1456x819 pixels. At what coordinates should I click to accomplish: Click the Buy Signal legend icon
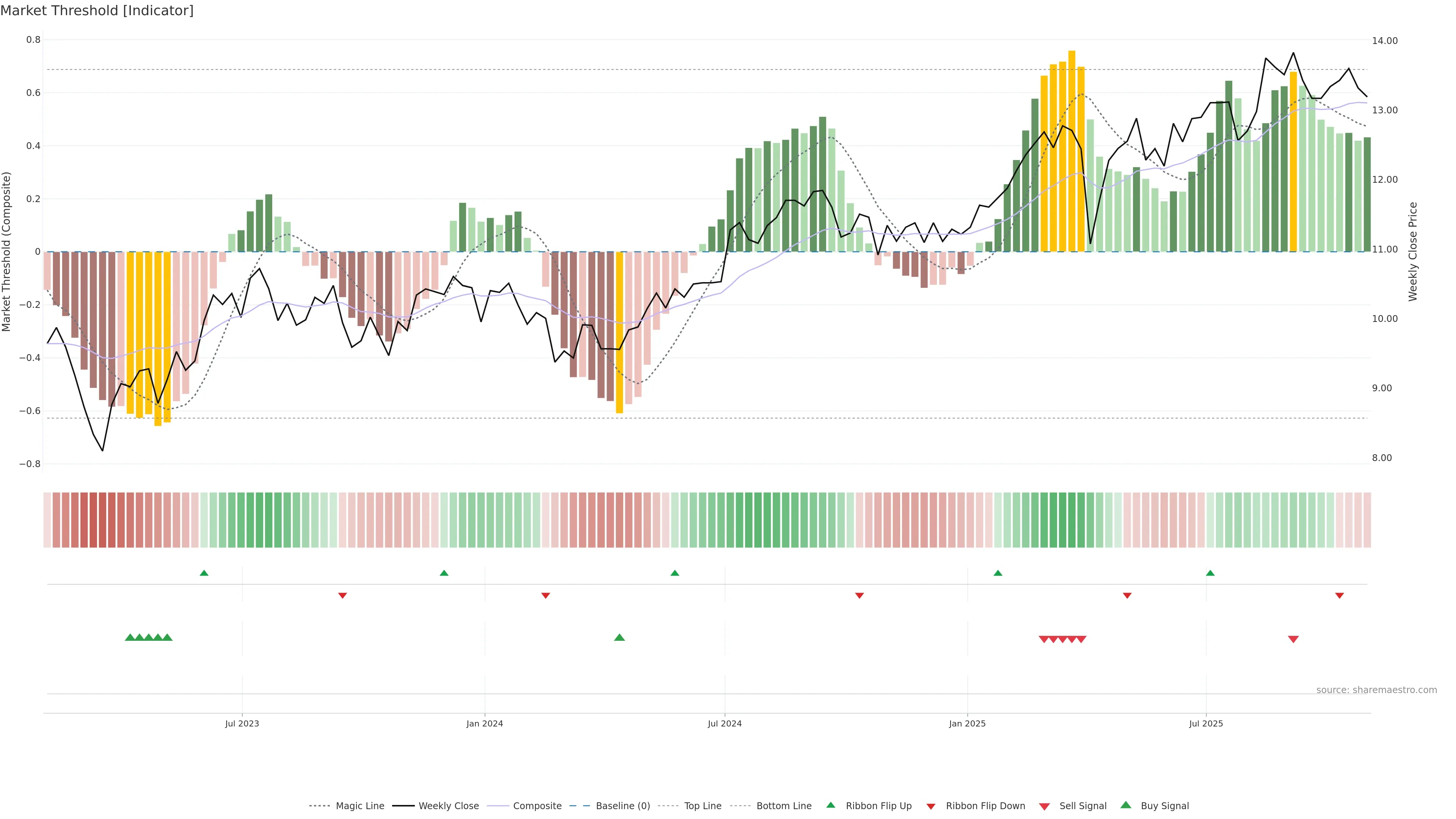click(x=1126, y=805)
